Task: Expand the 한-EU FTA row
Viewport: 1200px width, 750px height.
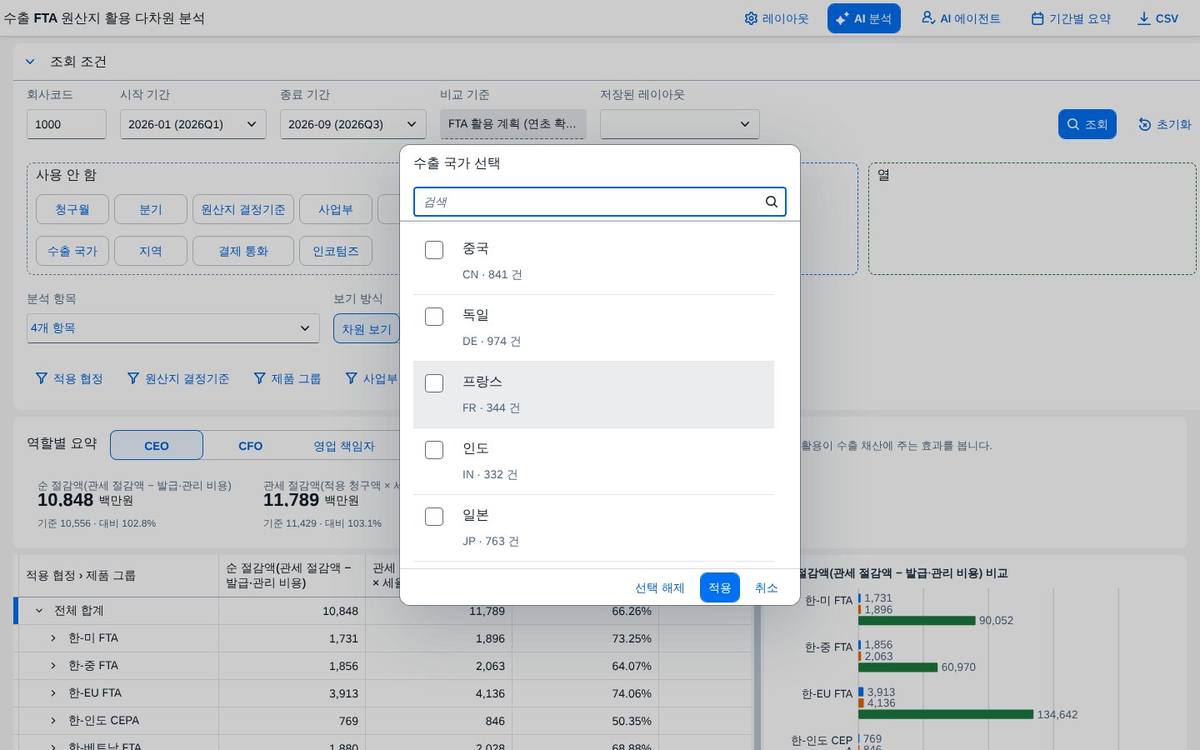Action: pos(54,693)
